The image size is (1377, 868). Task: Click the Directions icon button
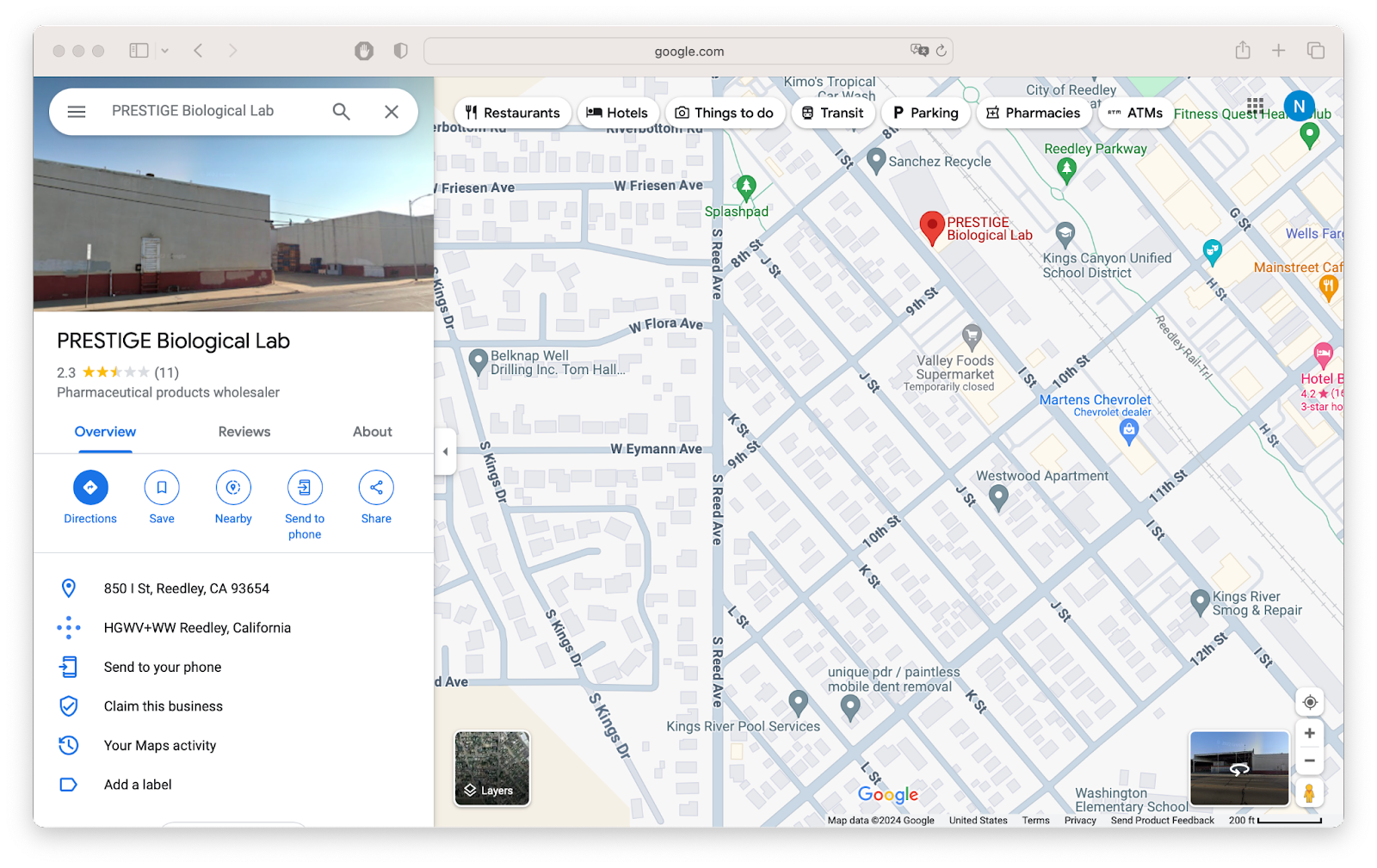(90, 488)
